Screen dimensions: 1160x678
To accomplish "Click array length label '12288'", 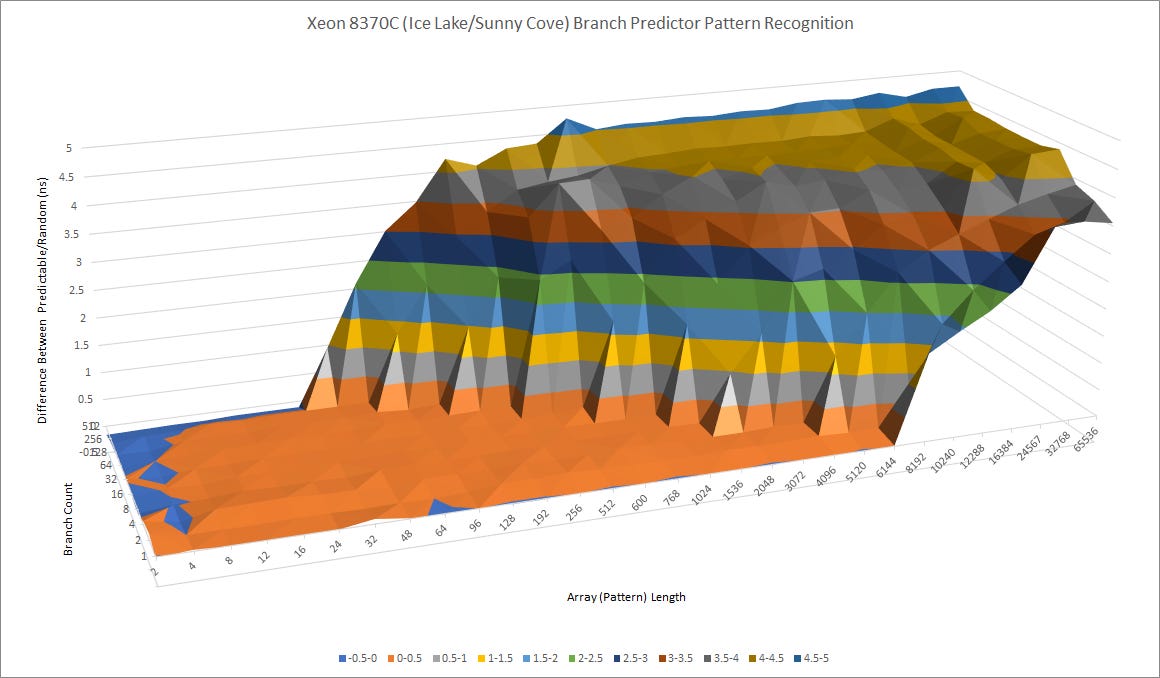I will [974, 457].
